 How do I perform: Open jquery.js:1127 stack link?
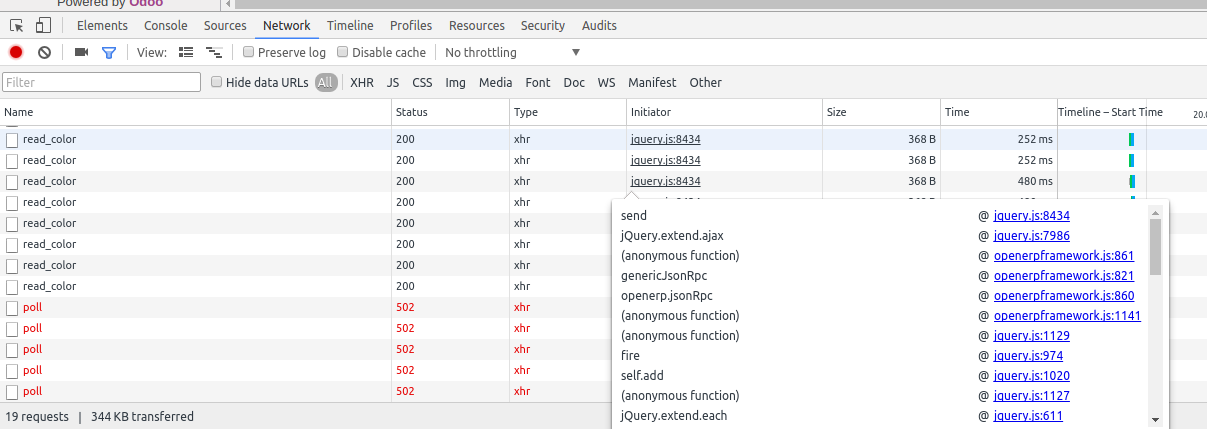click(1031, 395)
